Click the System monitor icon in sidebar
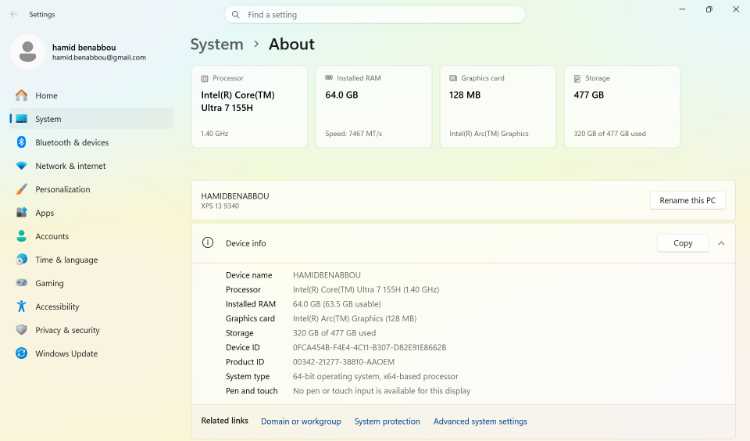This screenshot has height=441, width=750. tap(22, 119)
